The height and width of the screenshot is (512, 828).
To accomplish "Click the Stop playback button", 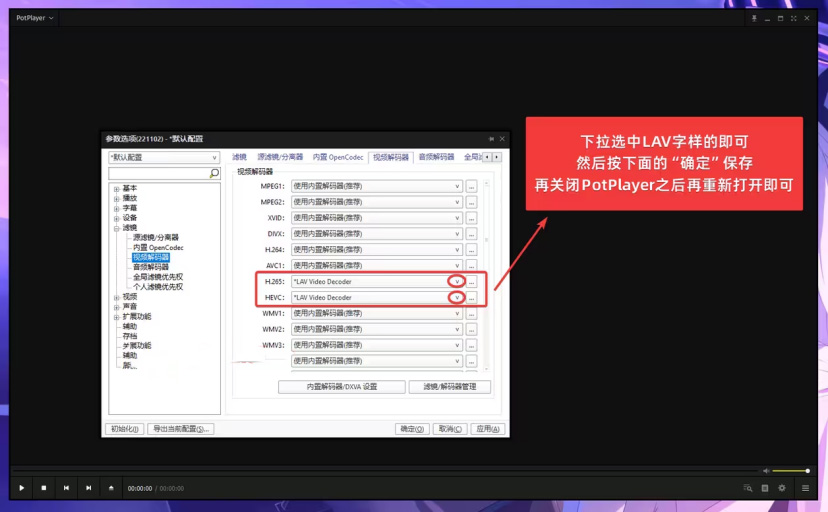I will pos(44,488).
